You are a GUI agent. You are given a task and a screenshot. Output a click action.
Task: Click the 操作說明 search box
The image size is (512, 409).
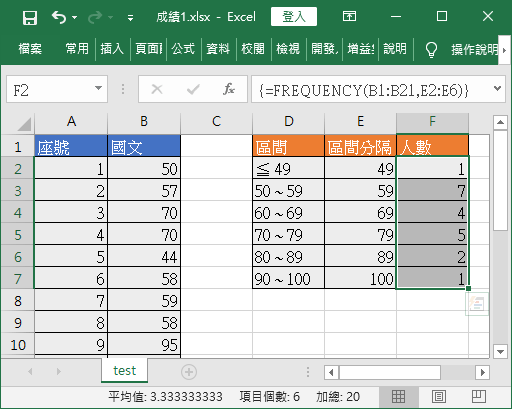[x=474, y=50]
